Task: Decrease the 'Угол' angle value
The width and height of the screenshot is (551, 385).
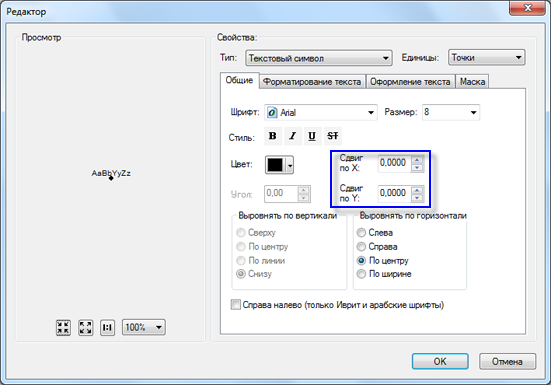Action: tap(304, 198)
